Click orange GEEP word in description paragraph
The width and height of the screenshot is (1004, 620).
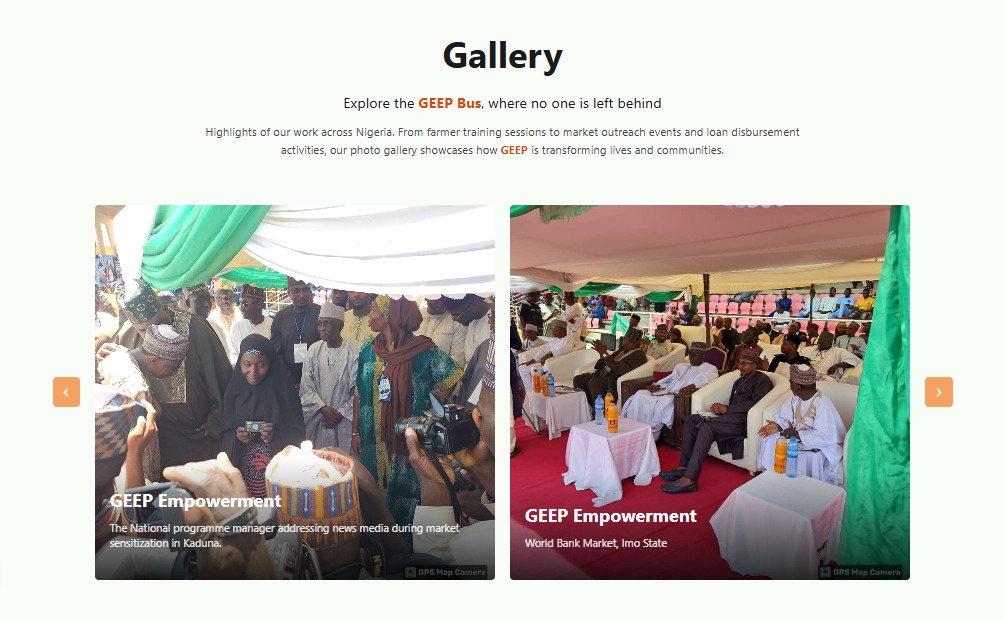click(x=514, y=150)
